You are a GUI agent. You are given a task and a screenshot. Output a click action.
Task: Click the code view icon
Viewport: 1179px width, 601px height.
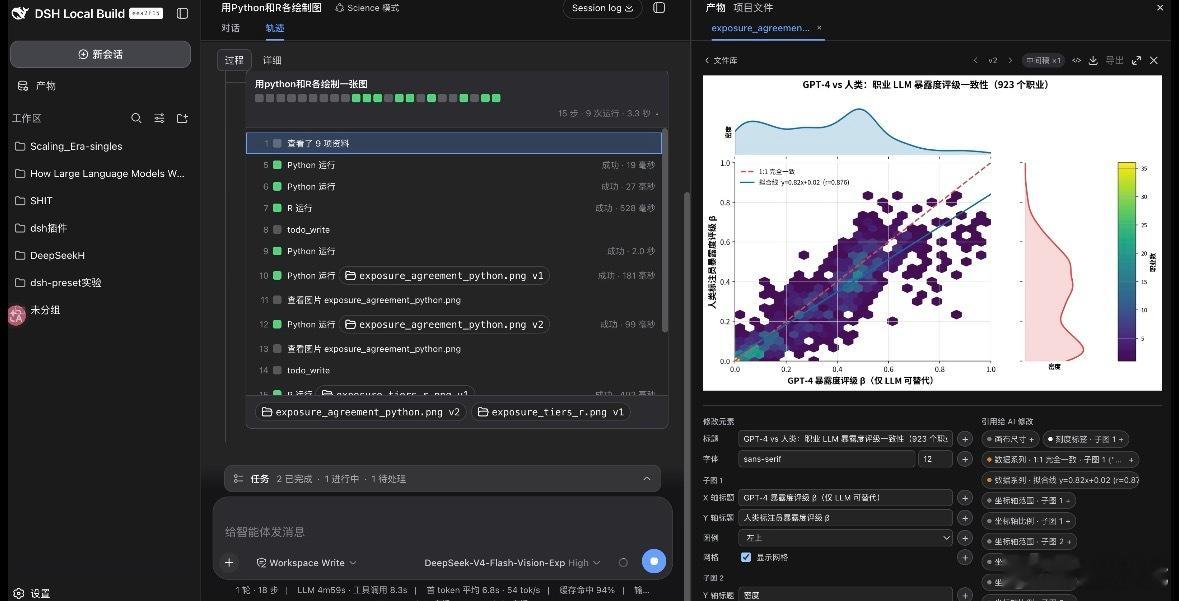tap(1077, 60)
